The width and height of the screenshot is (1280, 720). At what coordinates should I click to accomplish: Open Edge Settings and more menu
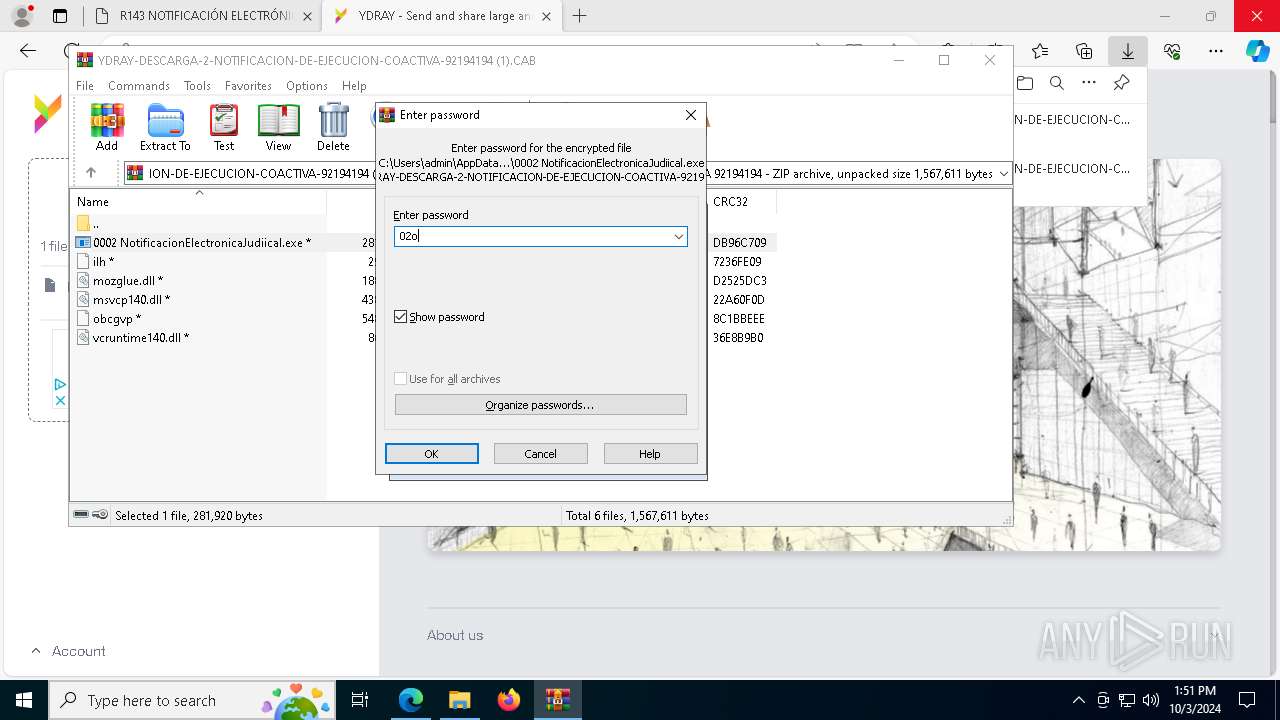coord(1216,51)
